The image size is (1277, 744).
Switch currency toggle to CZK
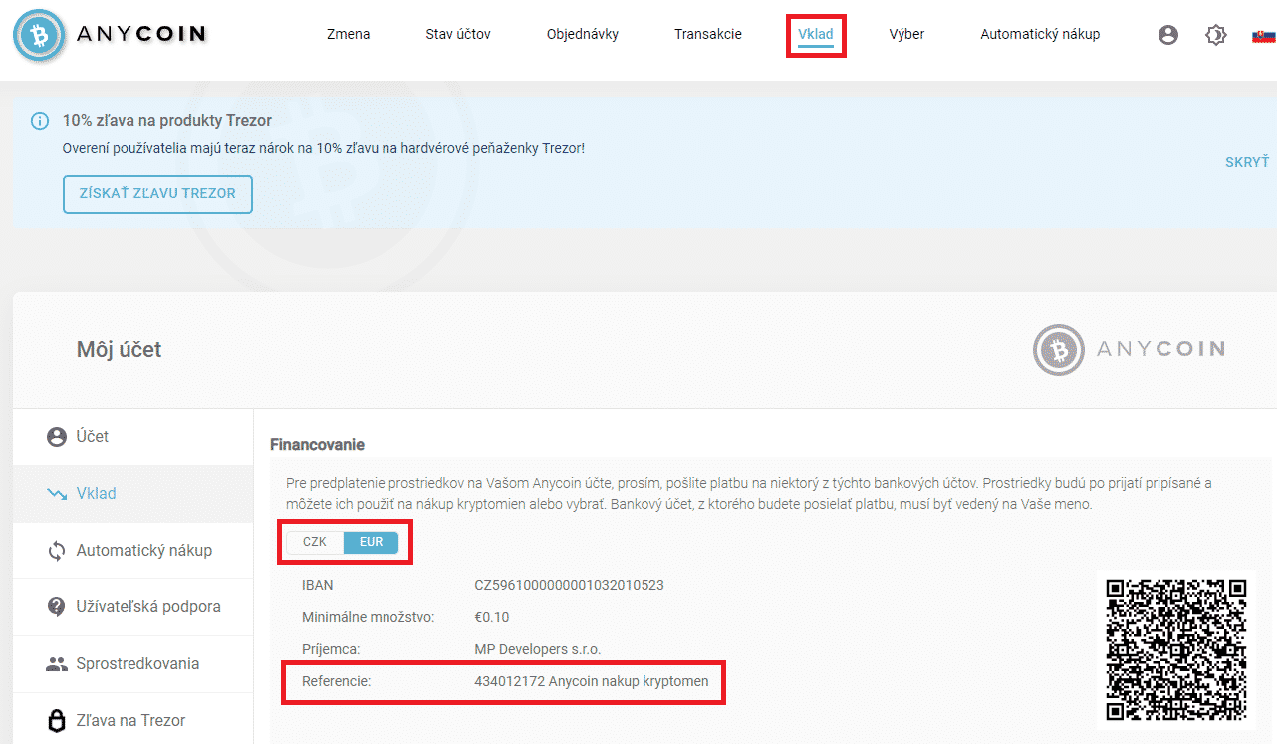point(315,542)
